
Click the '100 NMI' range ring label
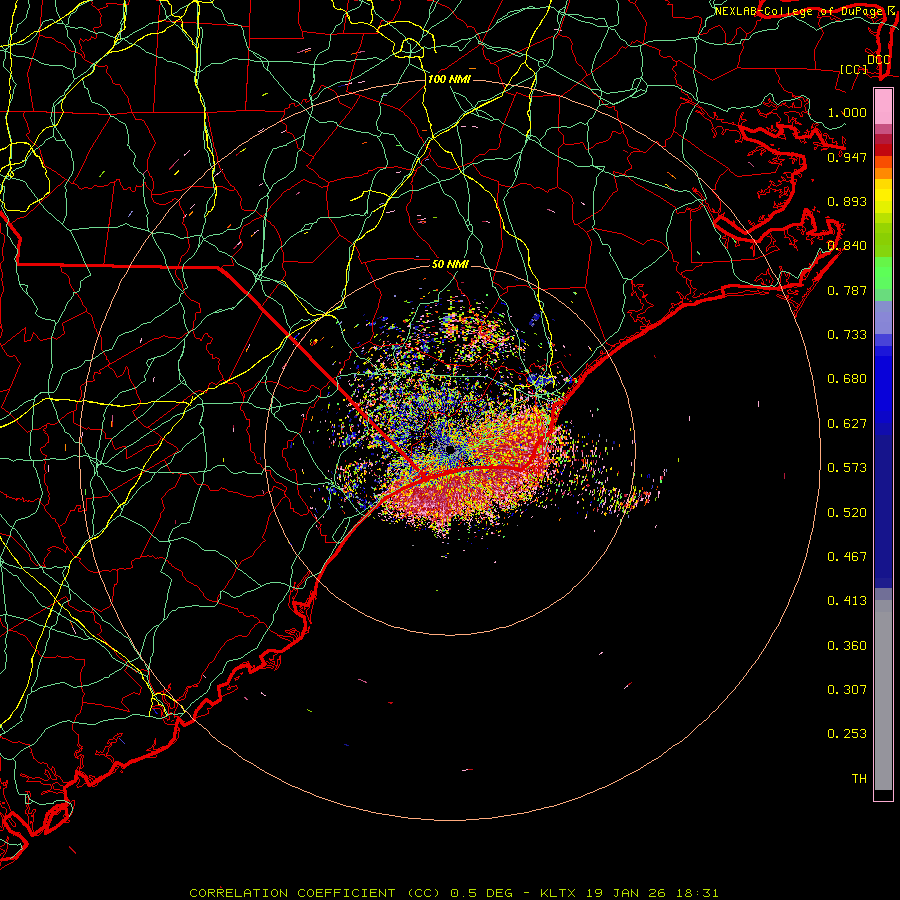[449, 79]
